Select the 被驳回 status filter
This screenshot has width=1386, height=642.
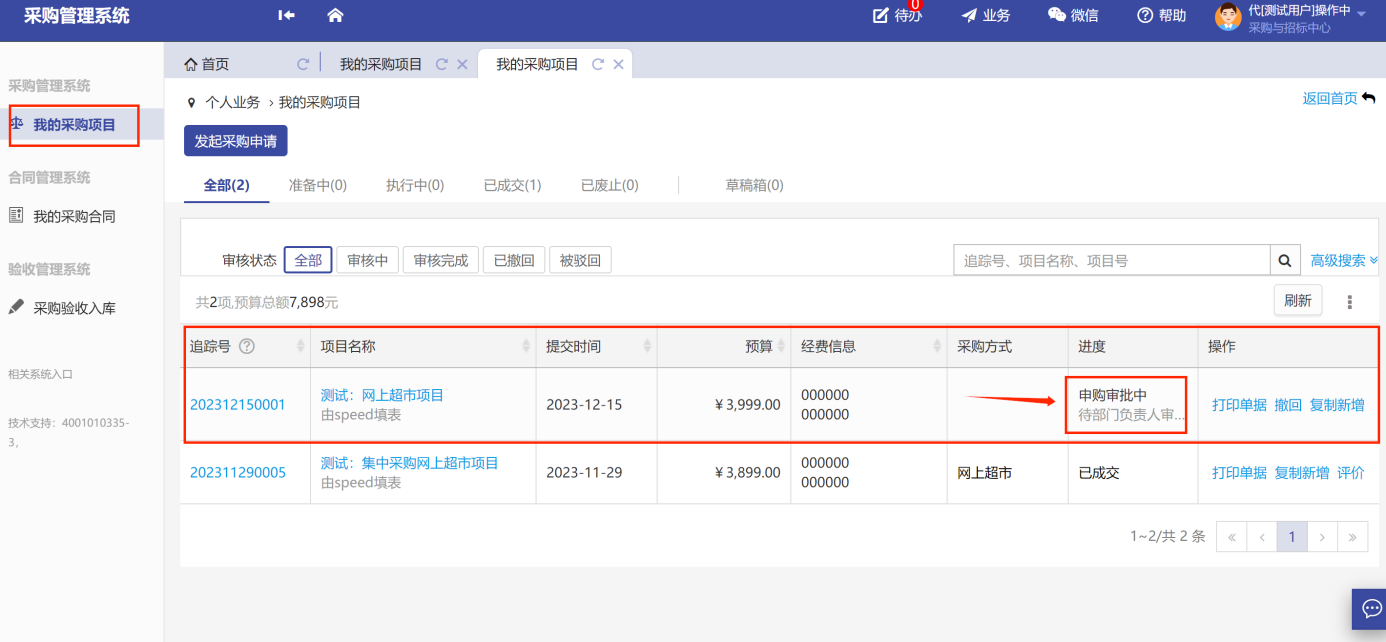tap(580, 260)
